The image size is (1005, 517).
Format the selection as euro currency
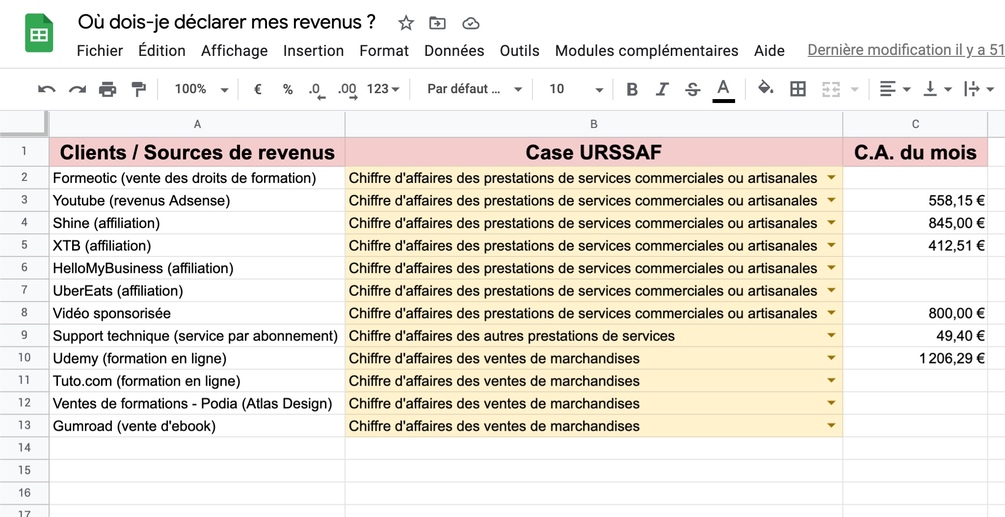coord(258,89)
